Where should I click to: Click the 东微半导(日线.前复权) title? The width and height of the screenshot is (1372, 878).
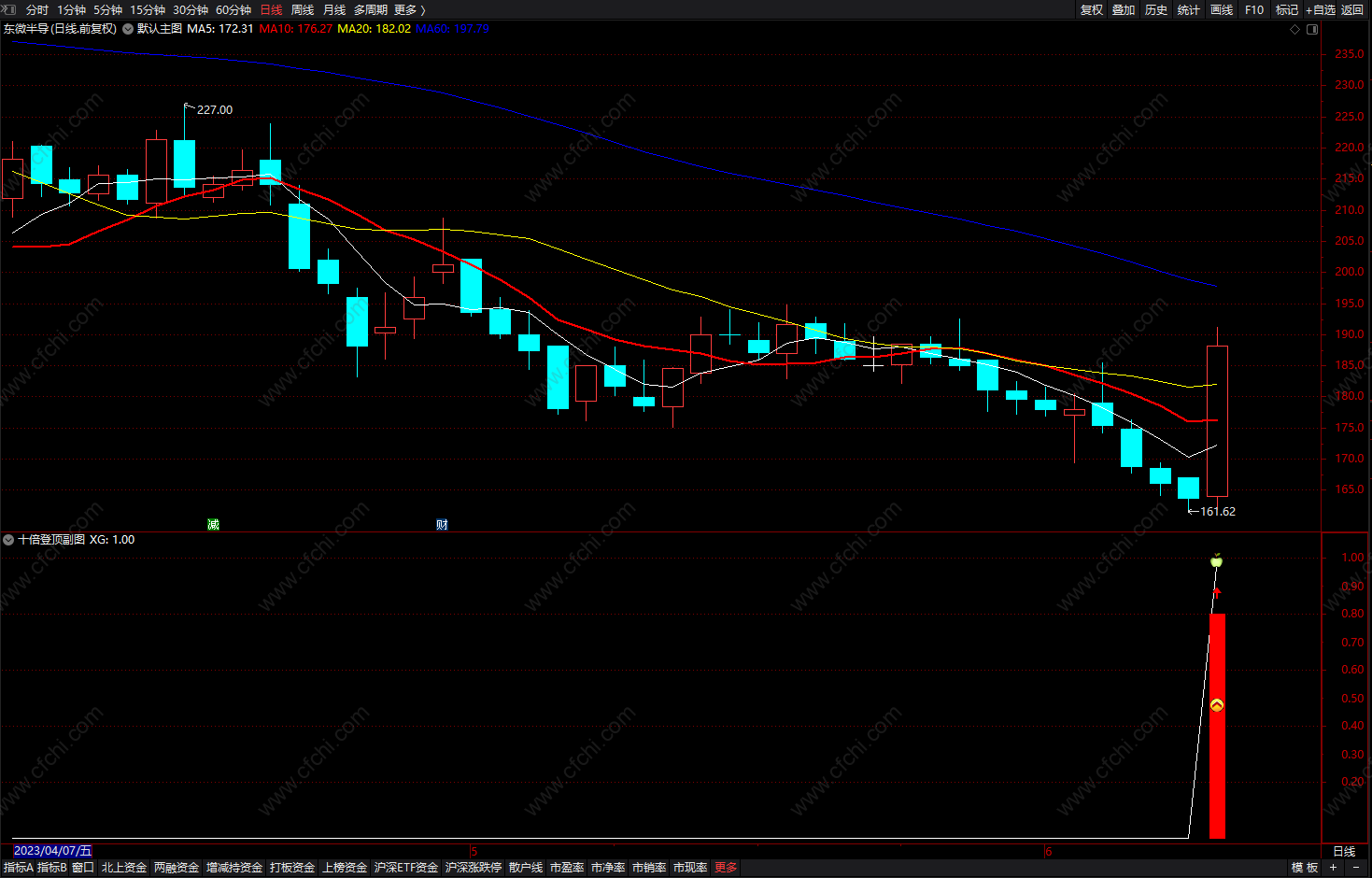point(60,29)
